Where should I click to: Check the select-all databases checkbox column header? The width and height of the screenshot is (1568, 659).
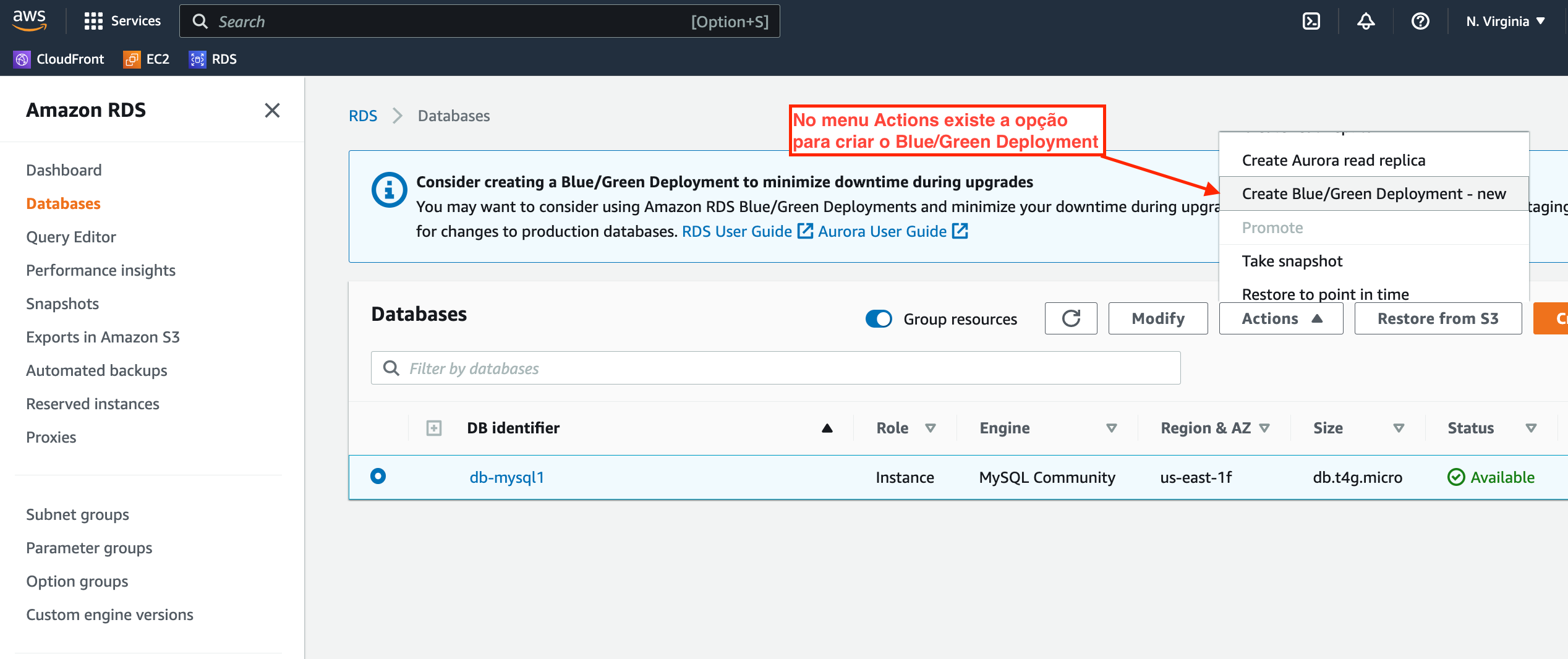tap(435, 427)
